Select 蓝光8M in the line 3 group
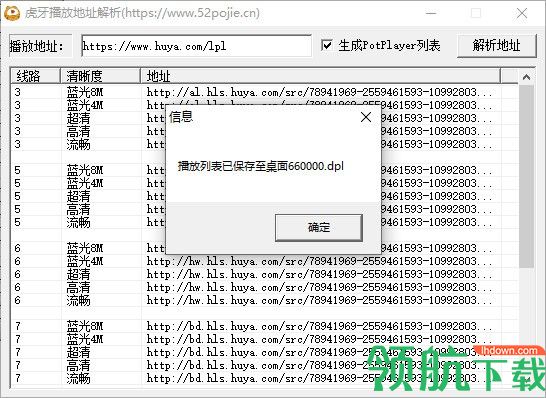Screen dimensions: 546x398 pos(85,92)
